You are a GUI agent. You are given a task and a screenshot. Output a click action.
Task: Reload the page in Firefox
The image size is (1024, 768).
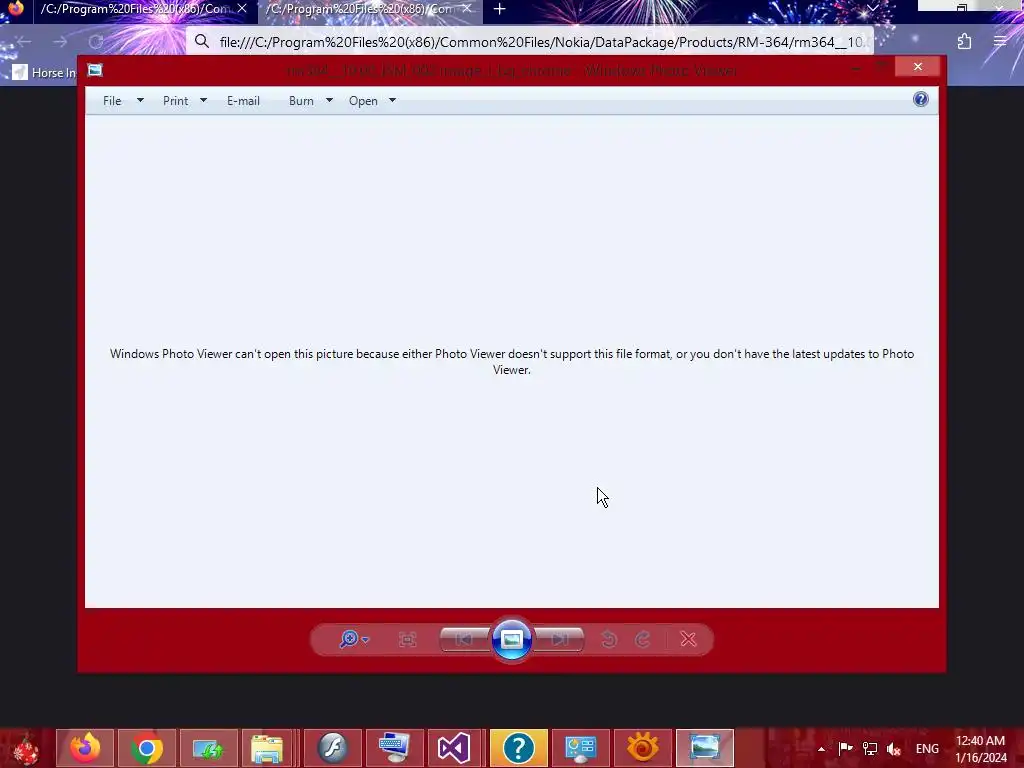[96, 42]
